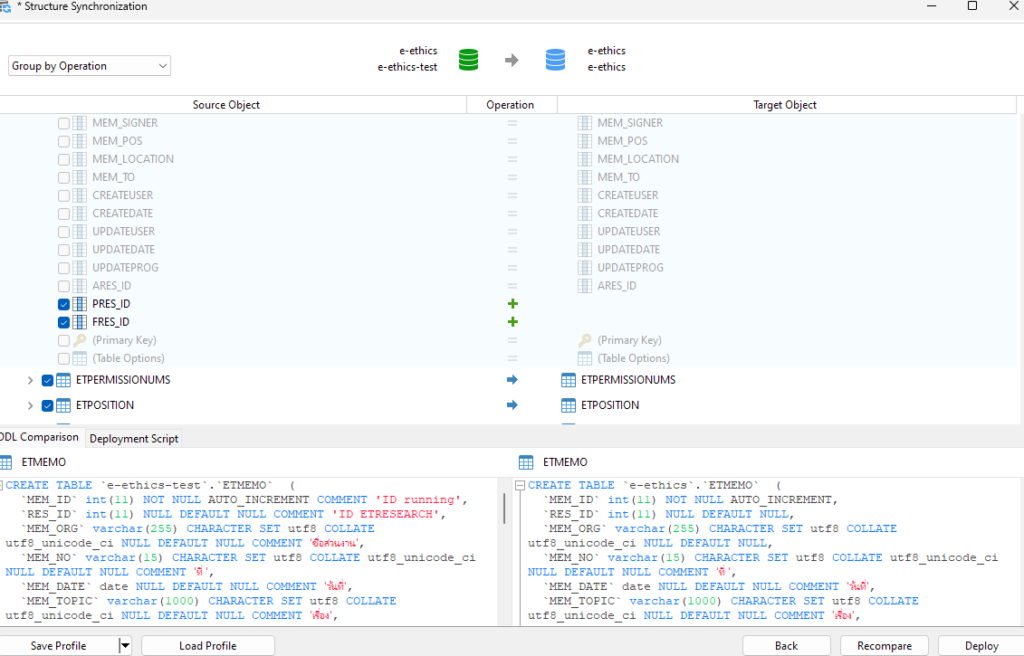Click the target ETPOSITION table icon
The height and width of the screenshot is (656, 1024).
coord(568,405)
